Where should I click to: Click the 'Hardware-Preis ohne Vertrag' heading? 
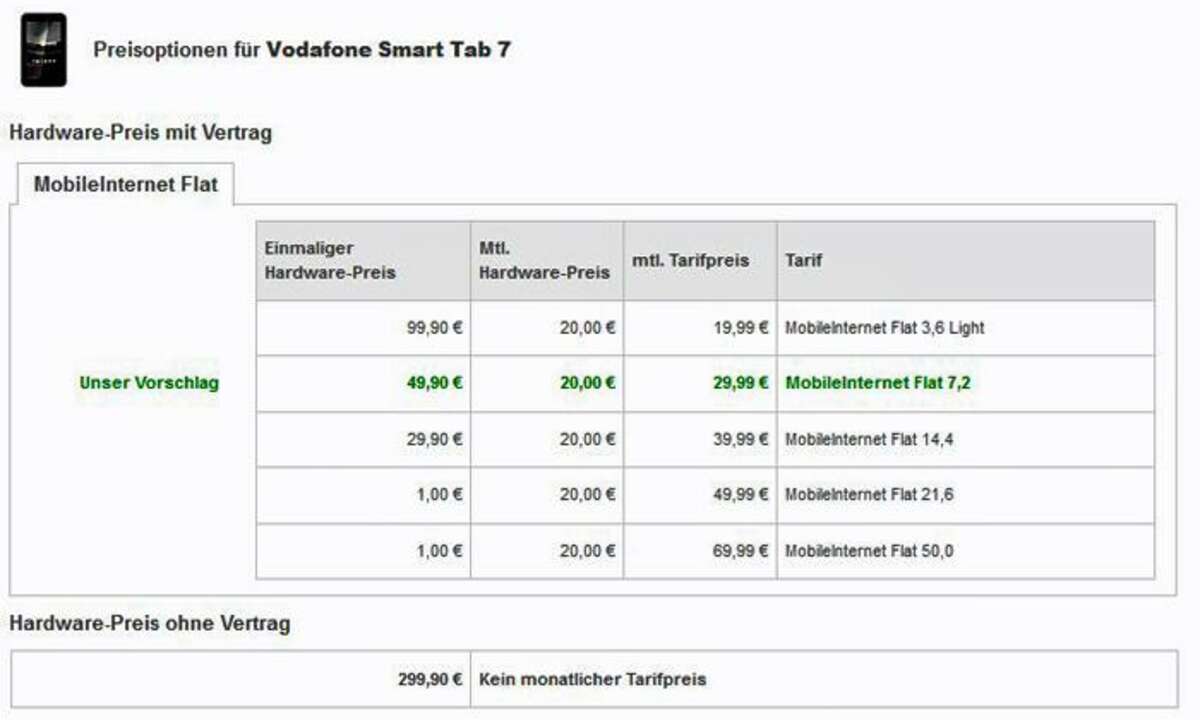150,624
